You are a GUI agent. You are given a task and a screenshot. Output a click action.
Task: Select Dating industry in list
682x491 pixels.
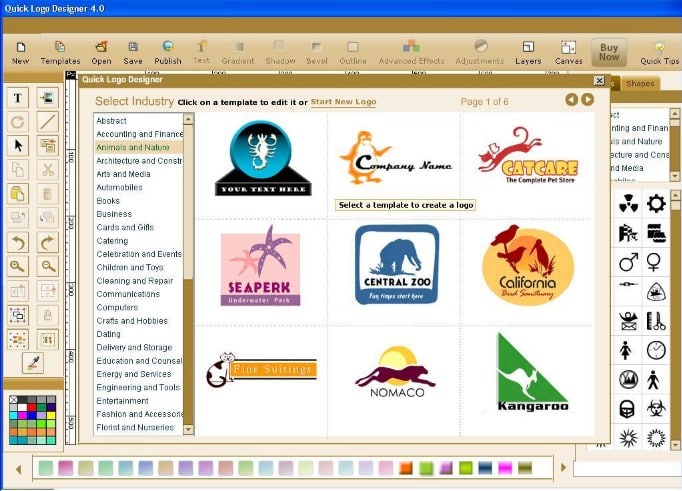(139, 334)
